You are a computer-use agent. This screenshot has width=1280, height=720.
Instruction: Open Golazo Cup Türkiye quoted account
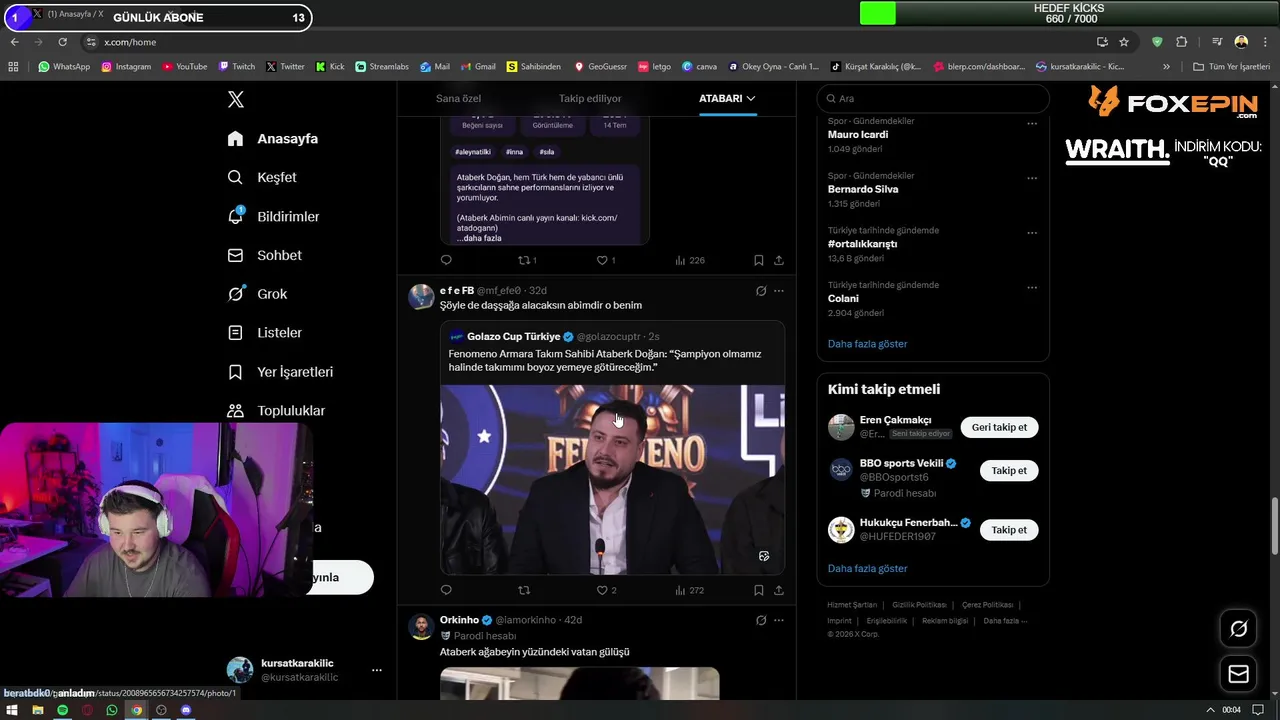coord(513,336)
